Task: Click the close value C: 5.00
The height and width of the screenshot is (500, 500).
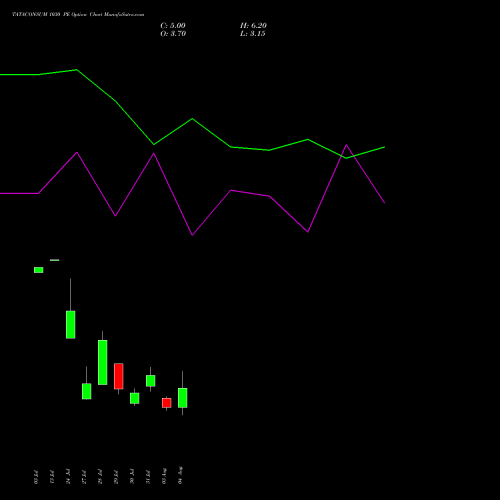Action: (173, 26)
